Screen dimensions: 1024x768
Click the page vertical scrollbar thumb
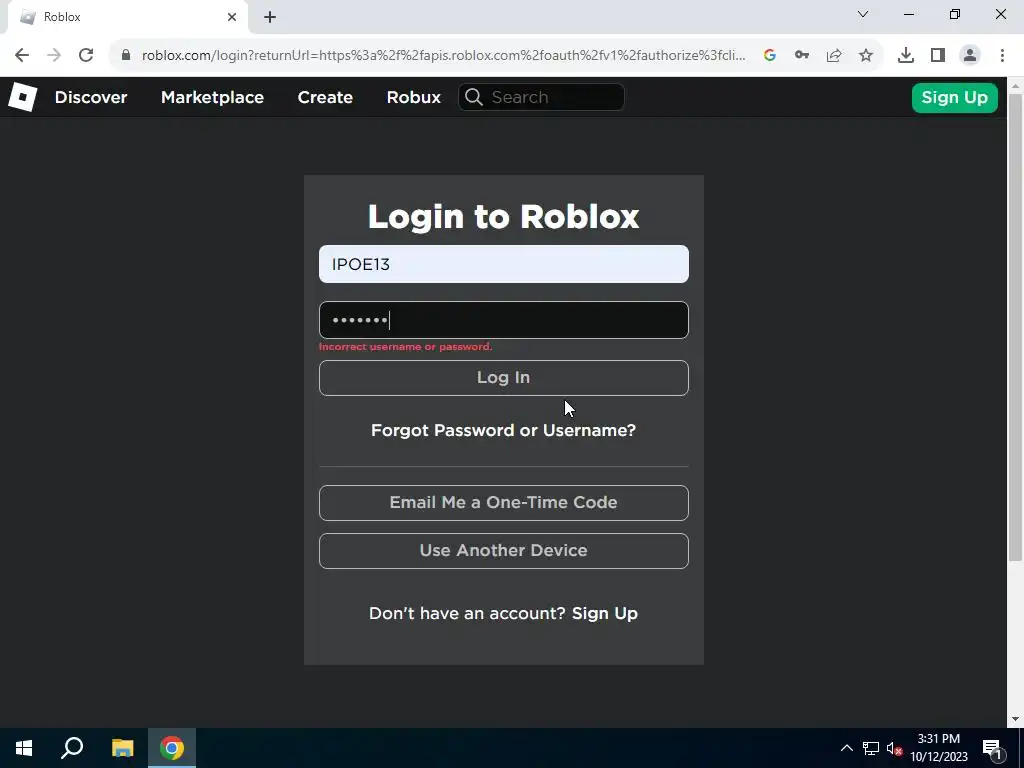click(x=1015, y=327)
